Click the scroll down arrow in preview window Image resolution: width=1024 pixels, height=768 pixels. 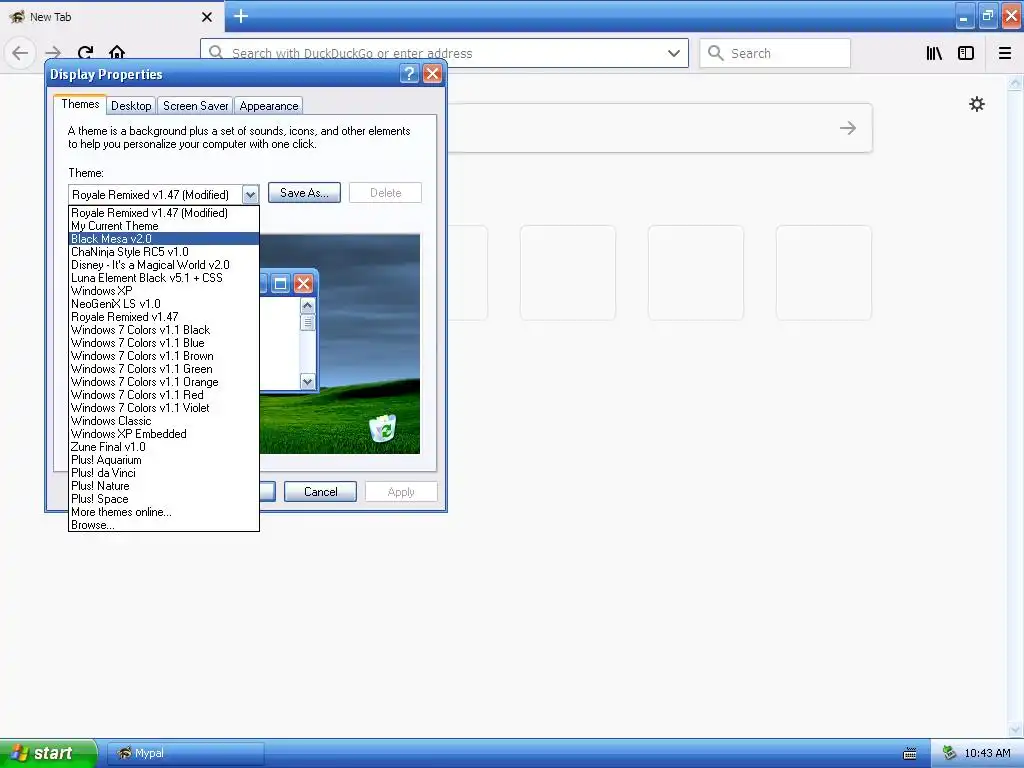pyautogui.click(x=308, y=381)
